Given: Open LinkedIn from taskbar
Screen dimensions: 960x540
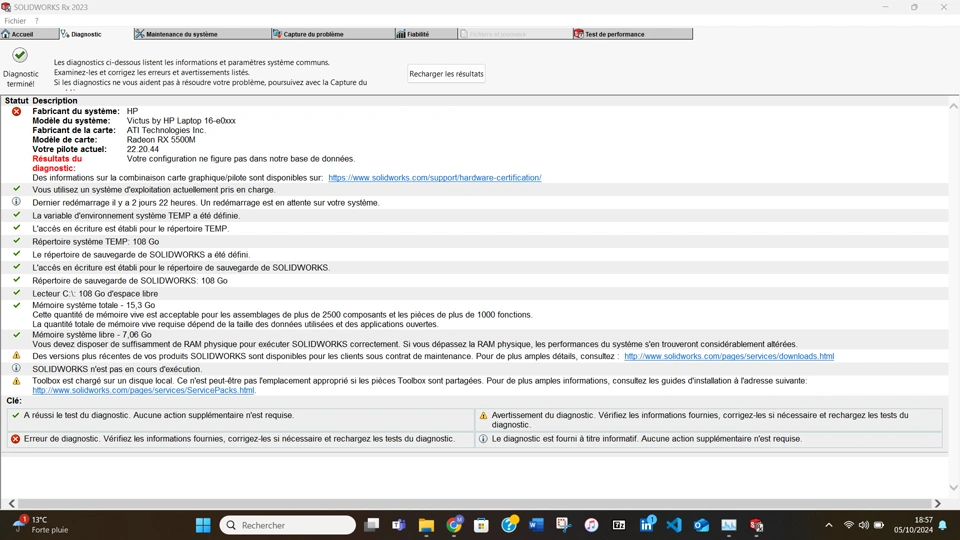Looking at the screenshot, I should [x=647, y=525].
